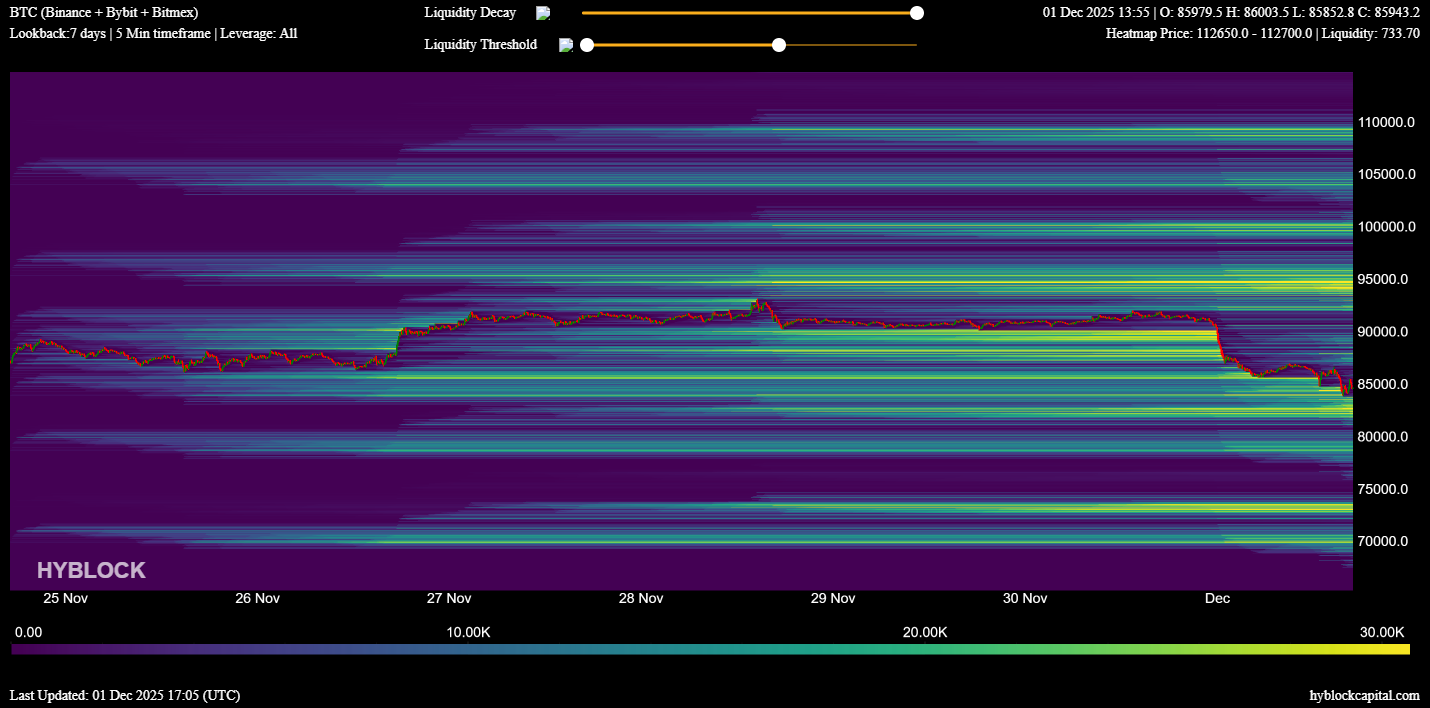Click the BTC exchanges title text

[104, 13]
